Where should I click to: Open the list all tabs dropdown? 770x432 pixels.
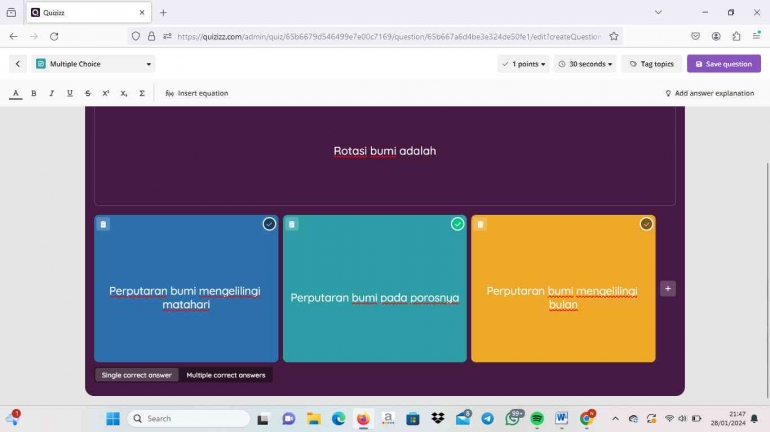658,13
